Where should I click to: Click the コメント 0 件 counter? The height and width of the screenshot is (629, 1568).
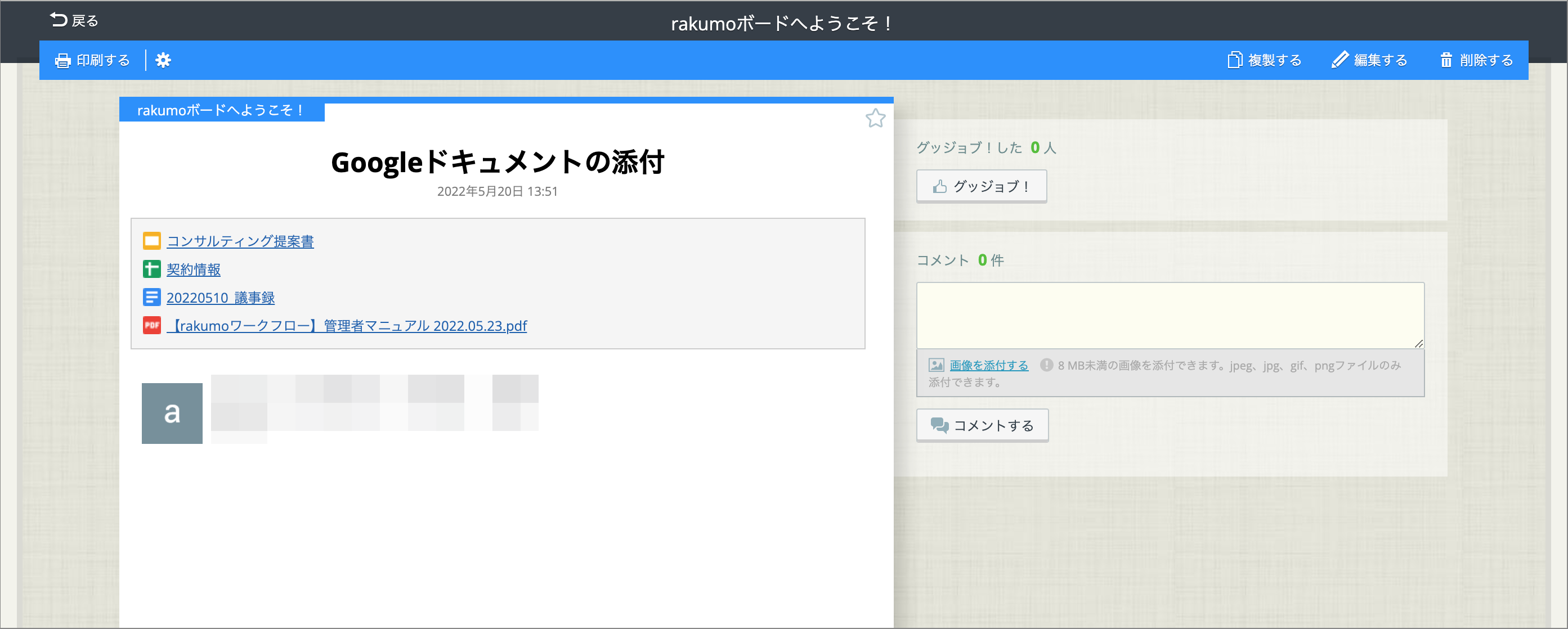(960, 260)
